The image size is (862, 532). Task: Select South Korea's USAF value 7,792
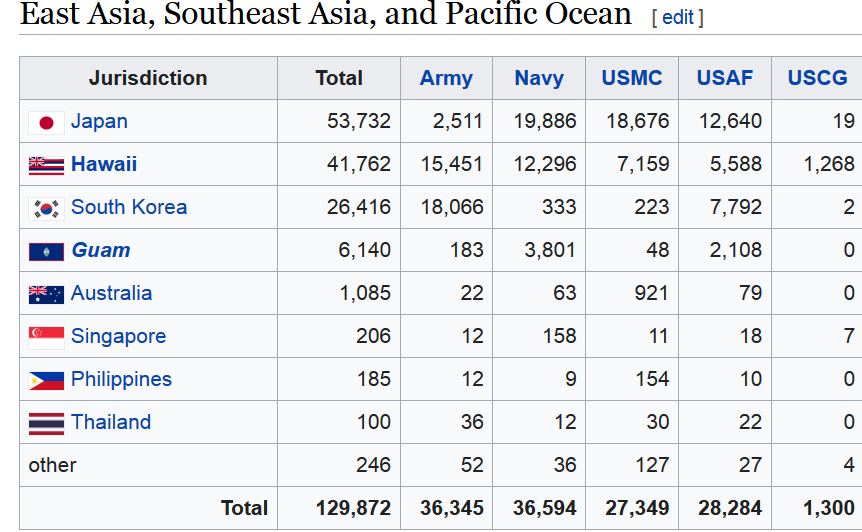point(736,207)
